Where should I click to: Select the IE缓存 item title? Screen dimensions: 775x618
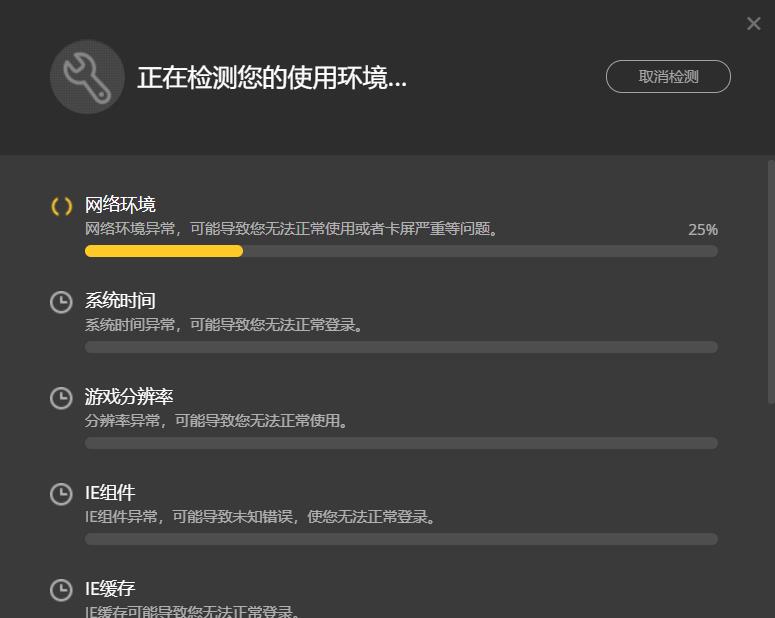tap(110, 588)
